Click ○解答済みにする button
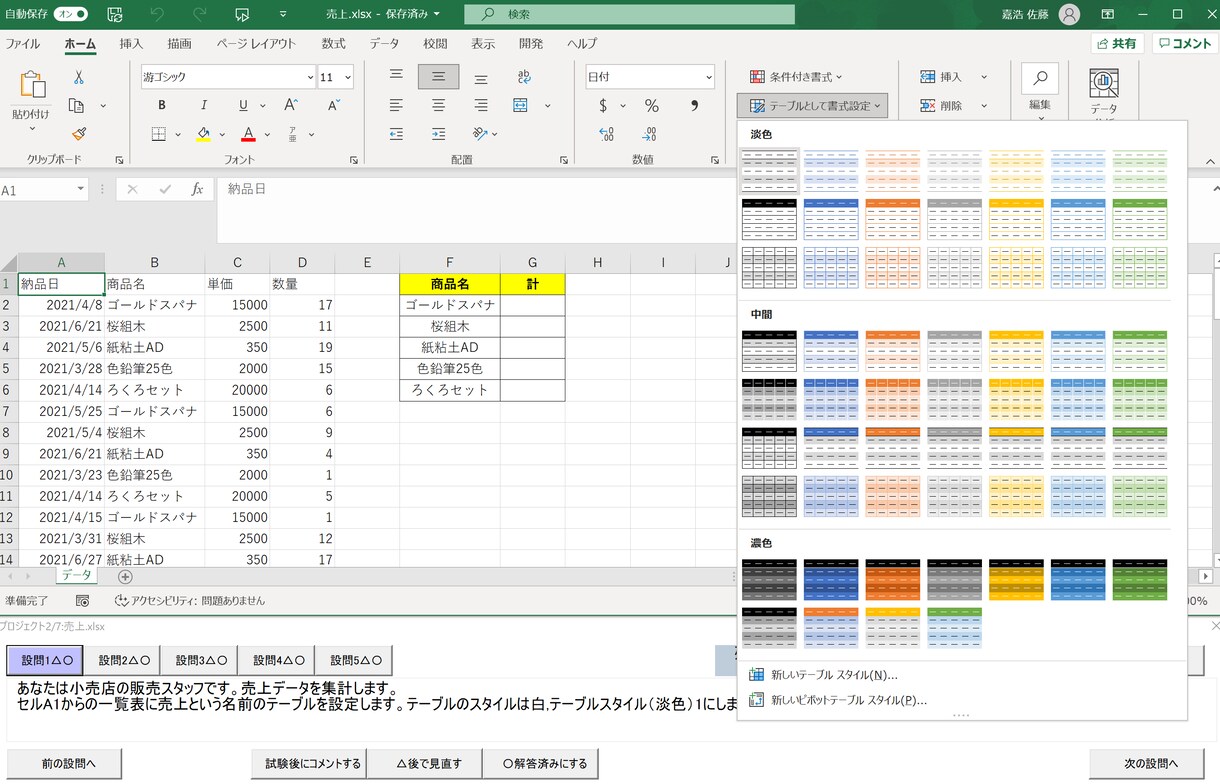Image resolution: width=1220 pixels, height=784 pixels. pyautogui.click(x=540, y=764)
